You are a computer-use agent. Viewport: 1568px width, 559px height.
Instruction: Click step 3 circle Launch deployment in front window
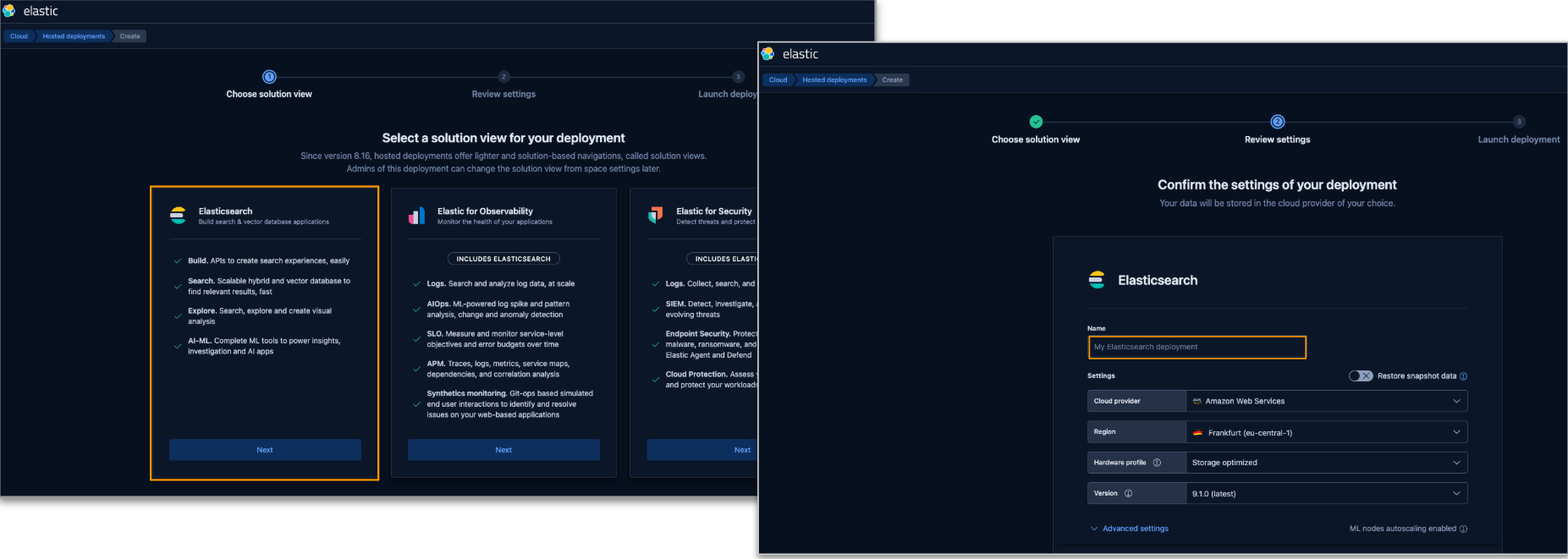click(1519, 122)
